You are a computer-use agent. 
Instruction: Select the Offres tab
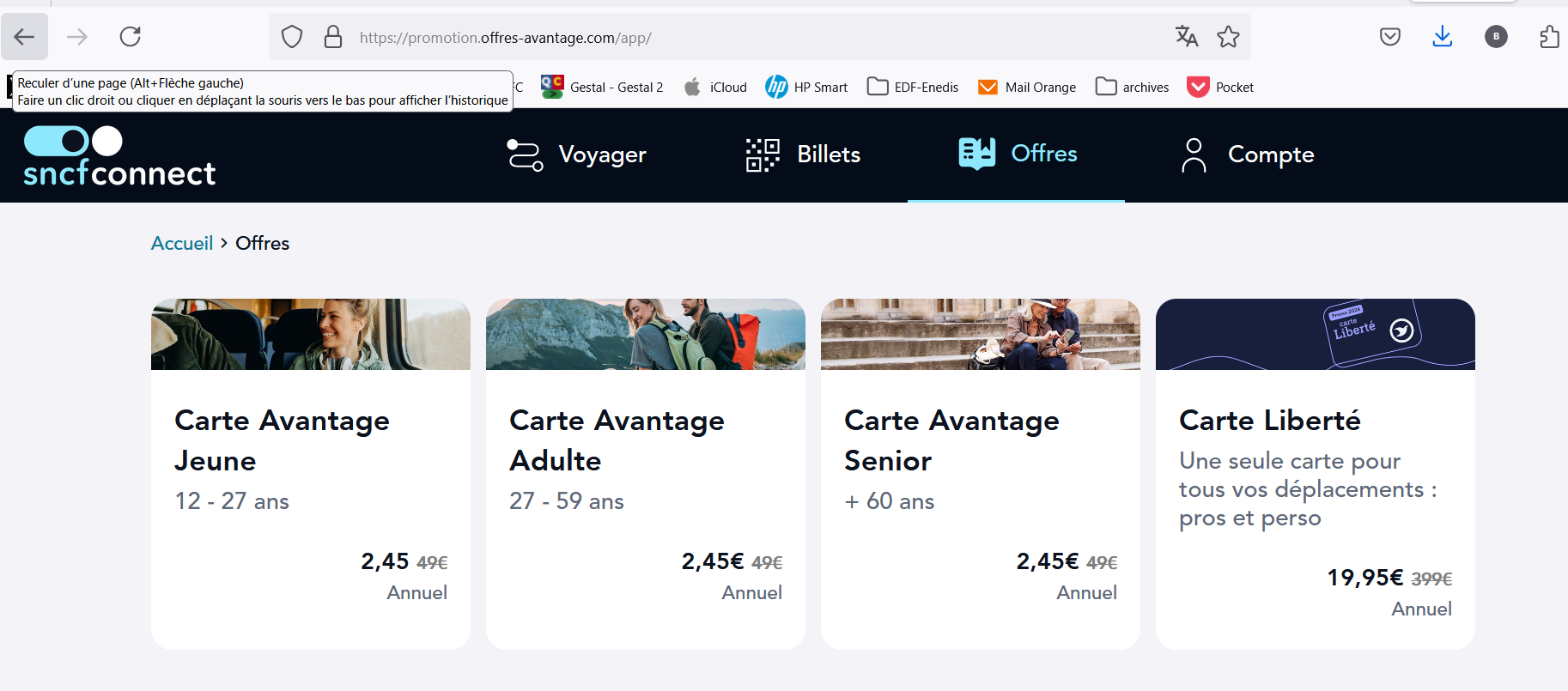pyautogui.click(x=1017, y=154)
